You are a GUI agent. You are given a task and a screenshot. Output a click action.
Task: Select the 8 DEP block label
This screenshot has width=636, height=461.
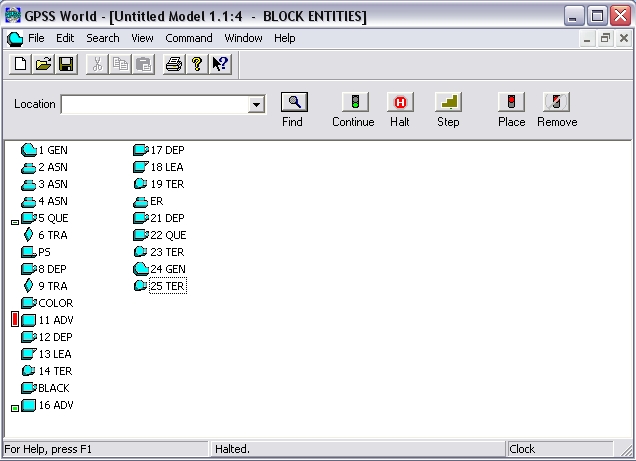click(52, 269)
